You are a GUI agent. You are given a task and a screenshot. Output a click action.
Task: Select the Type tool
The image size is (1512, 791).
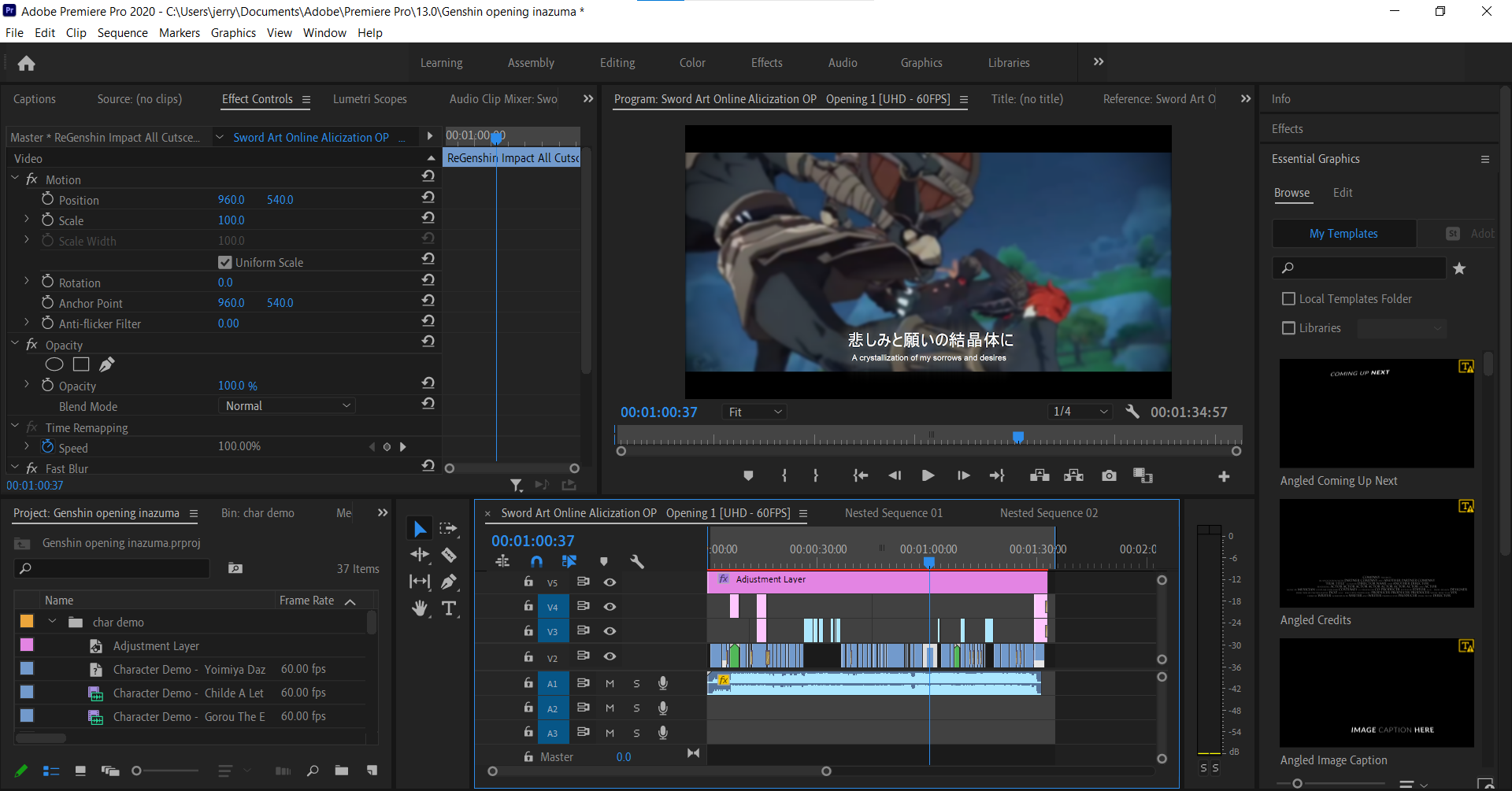tap(449, 608)
